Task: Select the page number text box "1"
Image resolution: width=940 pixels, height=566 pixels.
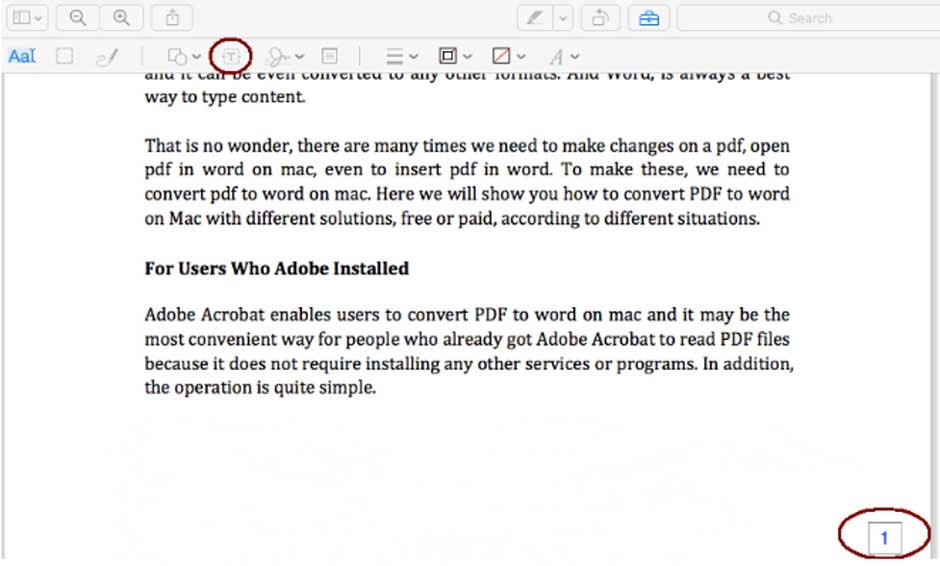Action: (884, 538)
